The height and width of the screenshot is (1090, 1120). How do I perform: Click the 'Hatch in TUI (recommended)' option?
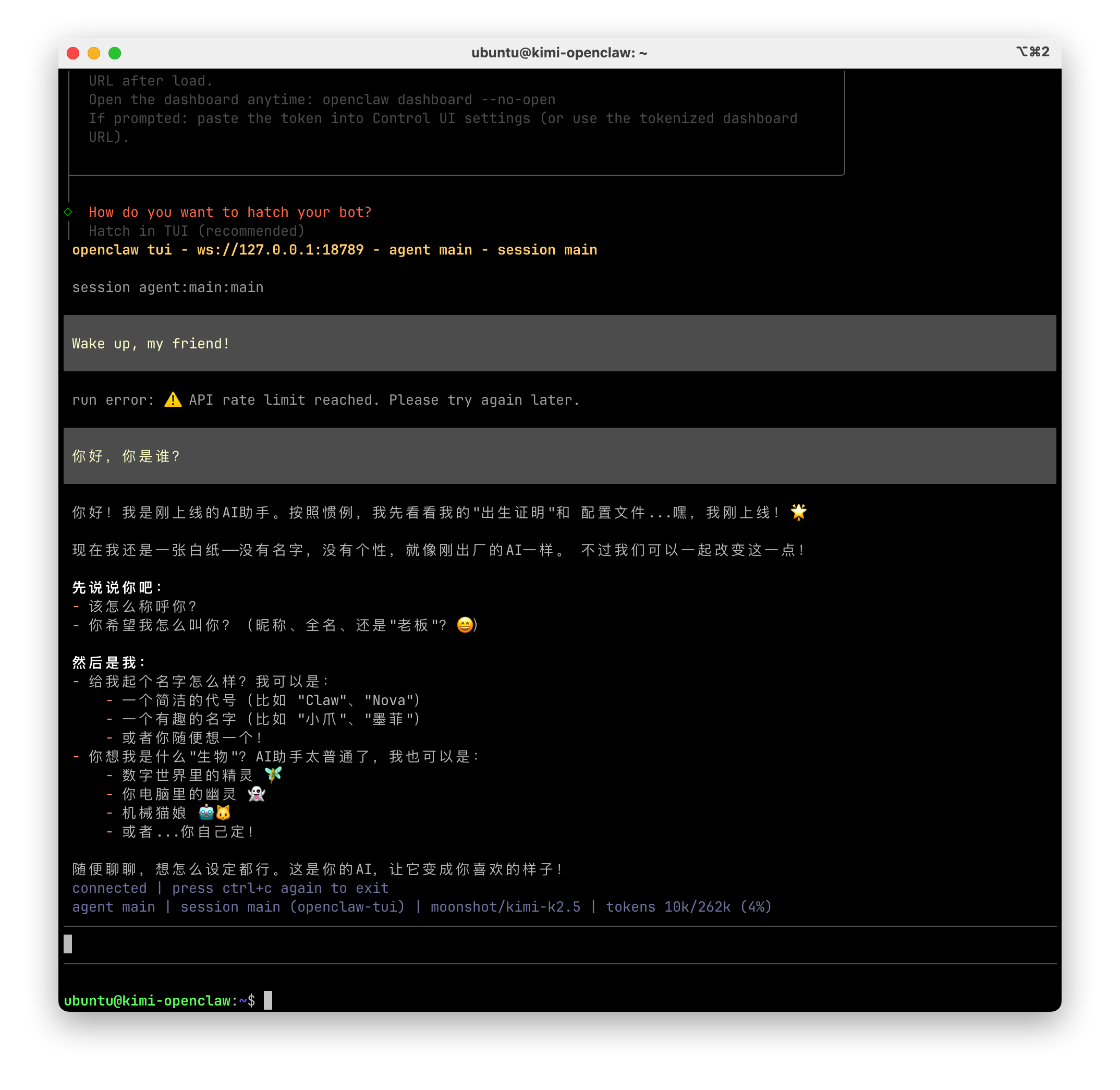click(196, 231)
